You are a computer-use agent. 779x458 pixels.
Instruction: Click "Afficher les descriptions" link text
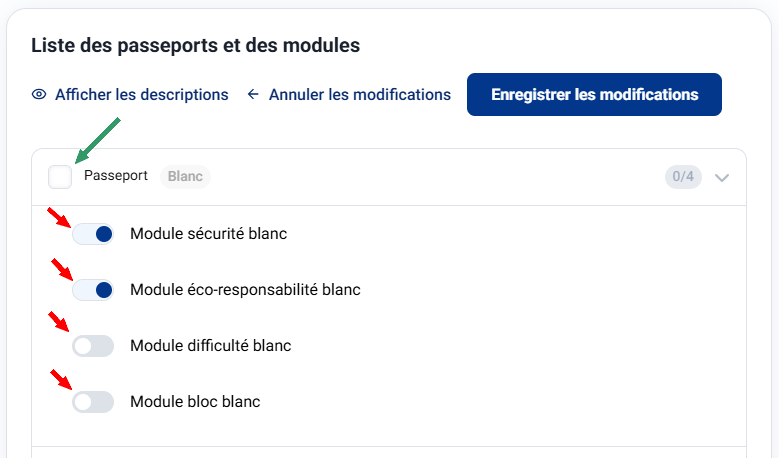142,95
